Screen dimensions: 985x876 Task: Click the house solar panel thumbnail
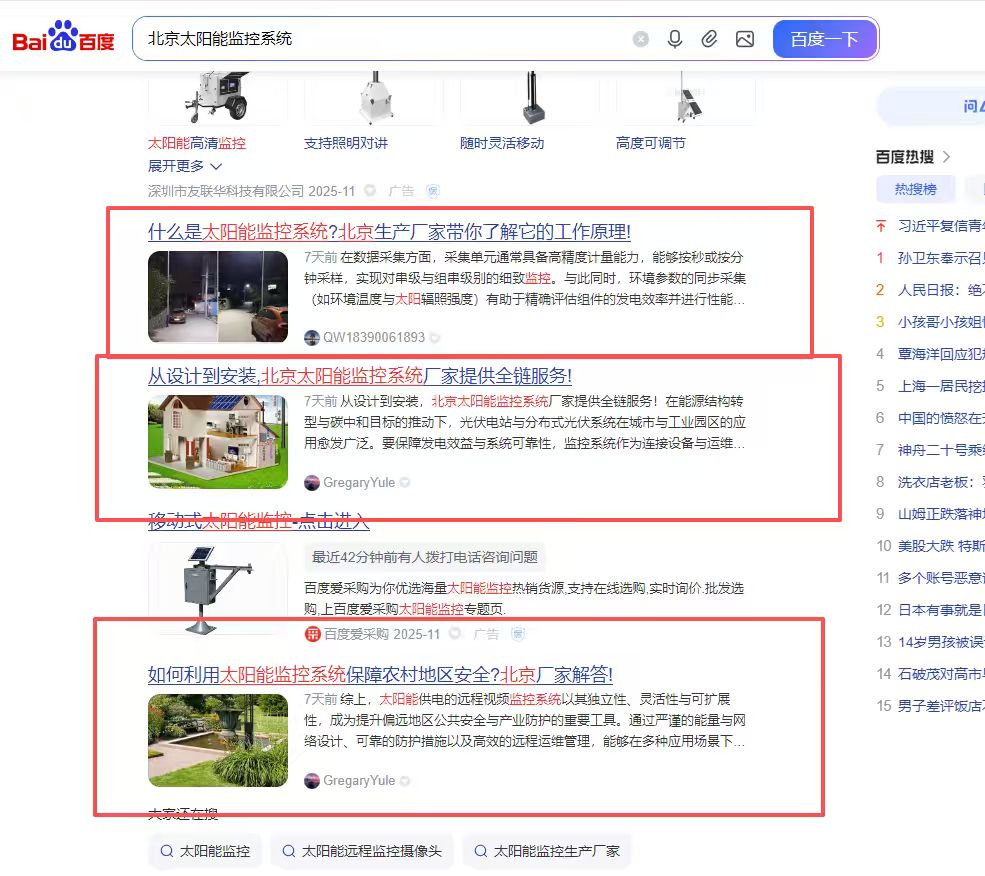(x=218, y=441)
